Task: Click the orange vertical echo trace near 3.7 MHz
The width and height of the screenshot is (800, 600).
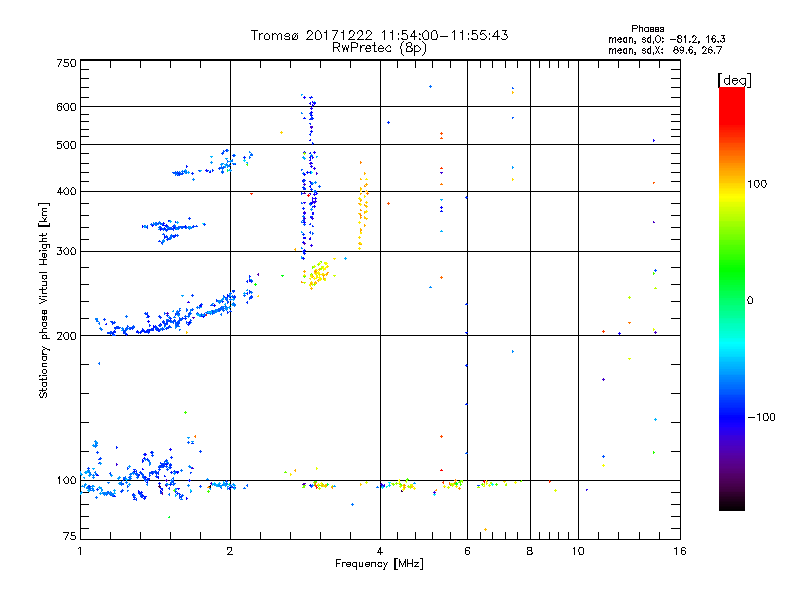Action: [x=363, y=205]
